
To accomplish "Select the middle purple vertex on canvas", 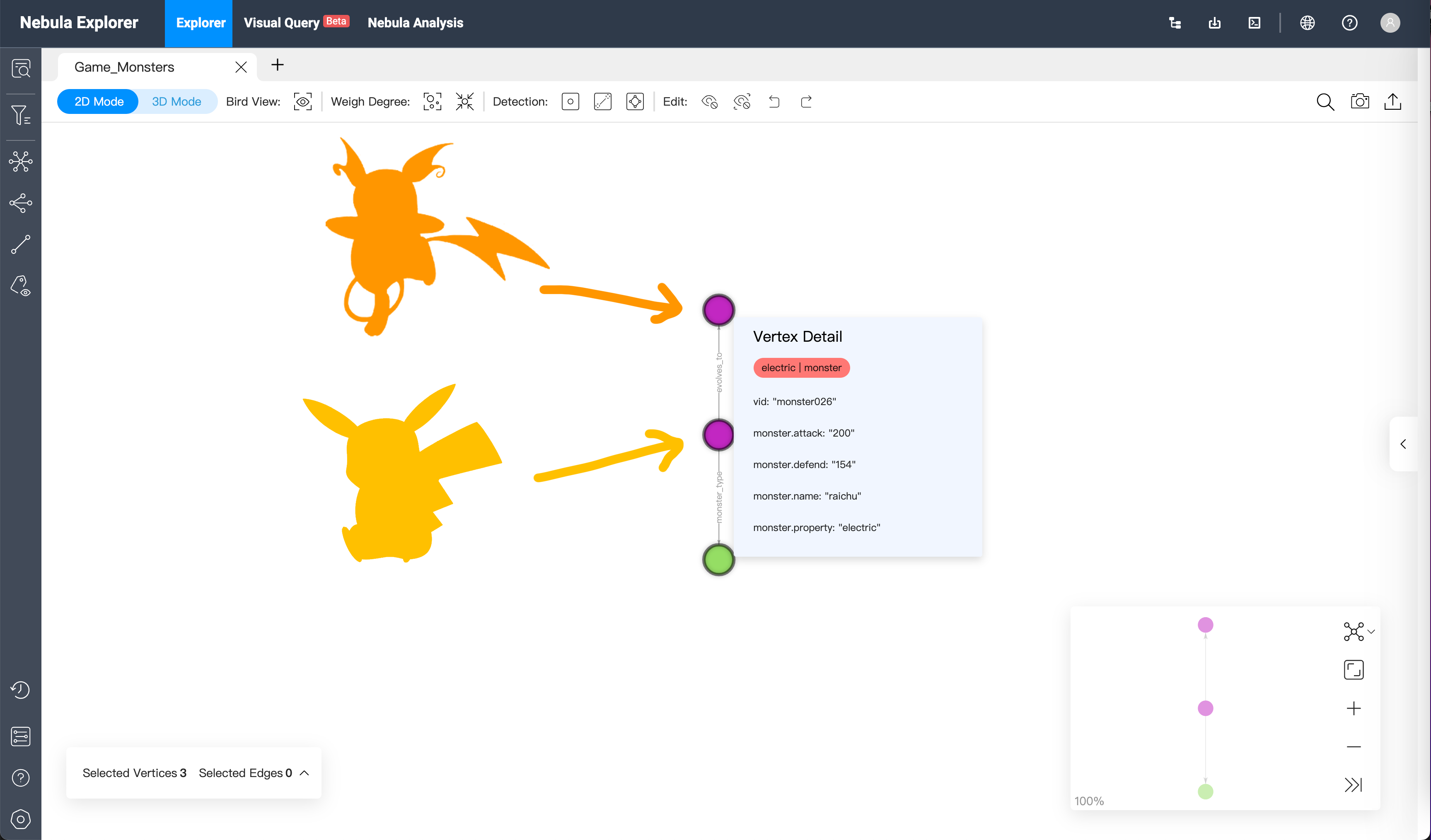I will pos(719,435).
